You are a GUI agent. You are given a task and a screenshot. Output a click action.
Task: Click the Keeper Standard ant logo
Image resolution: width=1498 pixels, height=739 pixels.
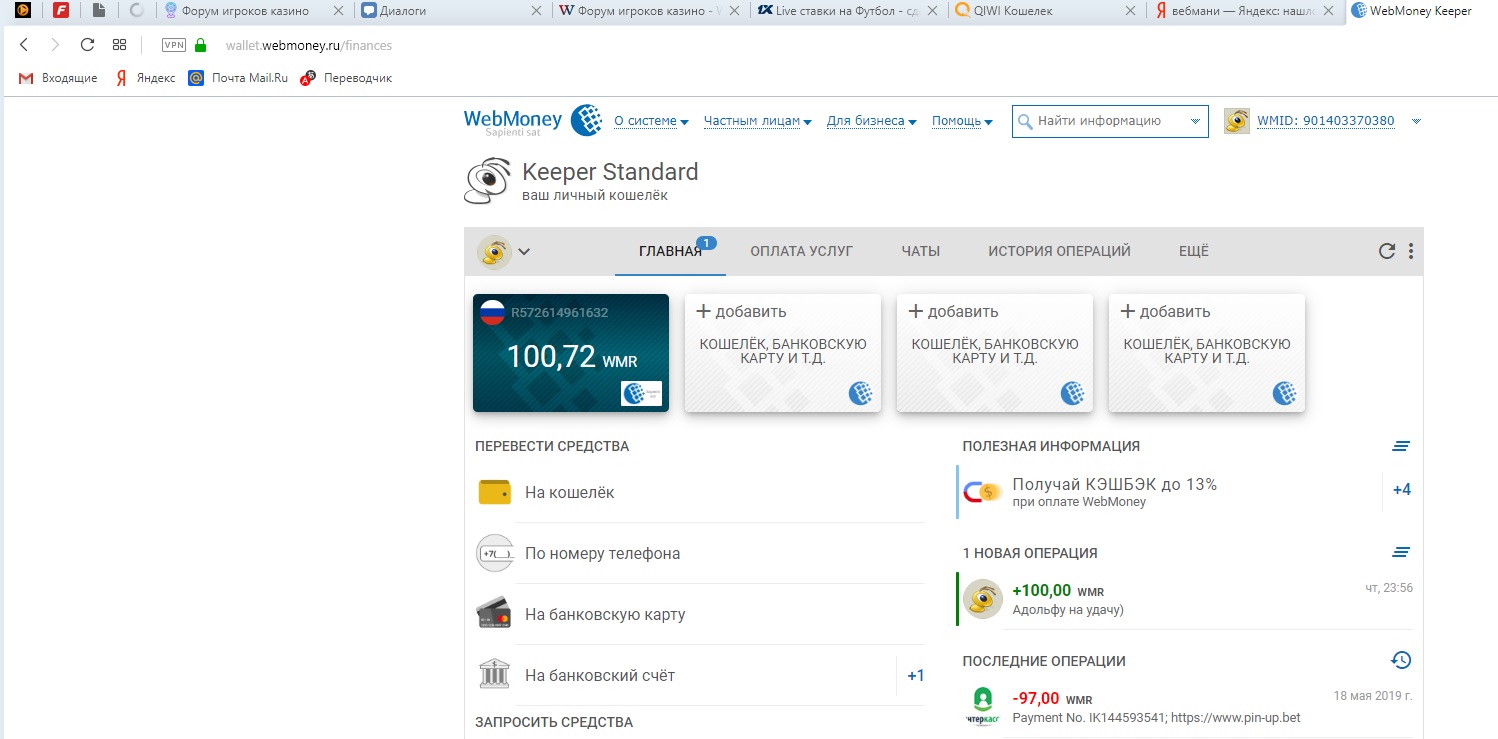point(489,181)
